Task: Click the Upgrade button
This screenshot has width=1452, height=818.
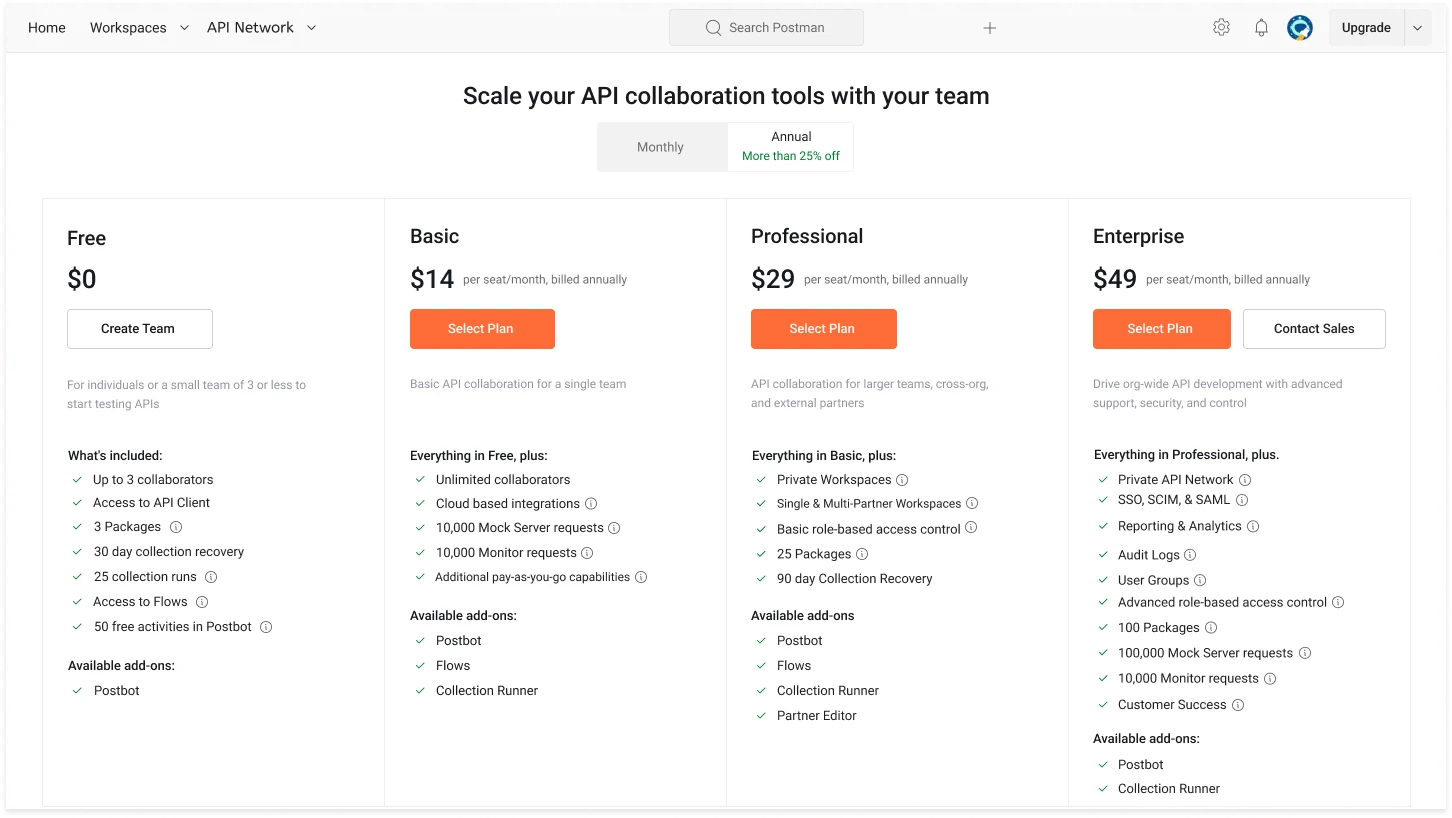Action: pyautogui.click(x=1365, y=28)
